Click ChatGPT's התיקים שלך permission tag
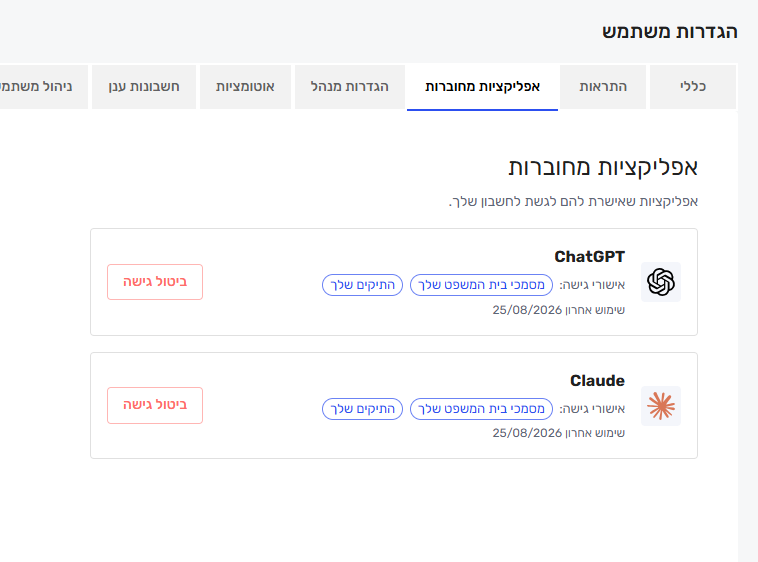758x562 pixels. (x=362, y=285)
